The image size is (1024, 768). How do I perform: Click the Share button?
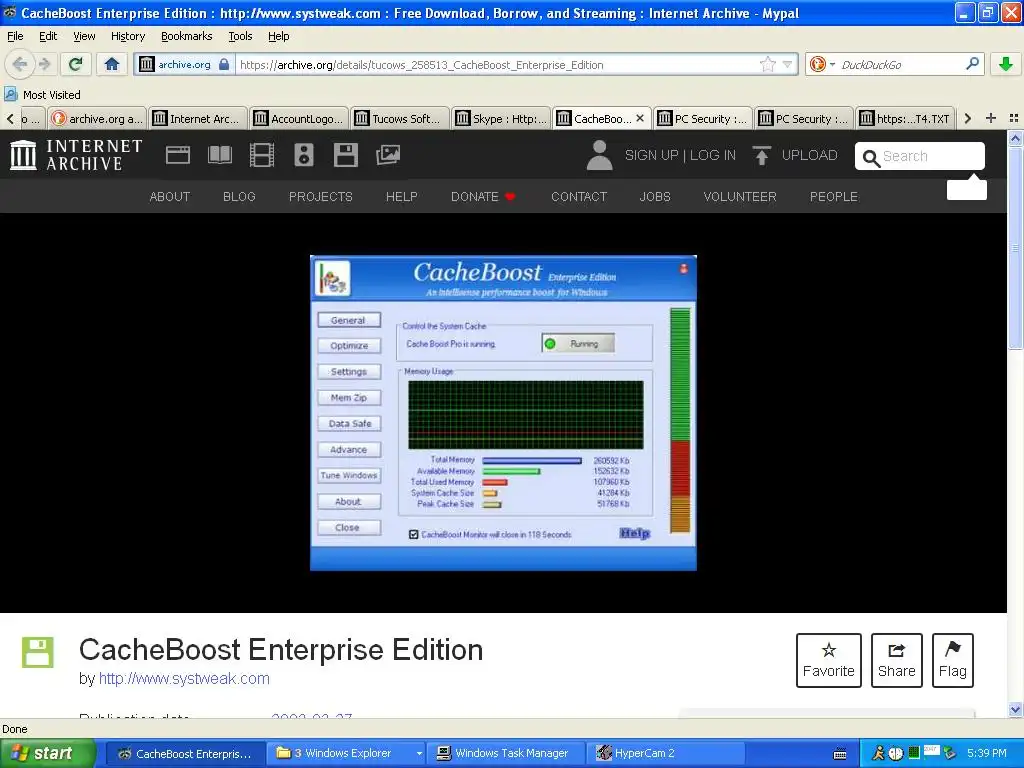(897, 660)
